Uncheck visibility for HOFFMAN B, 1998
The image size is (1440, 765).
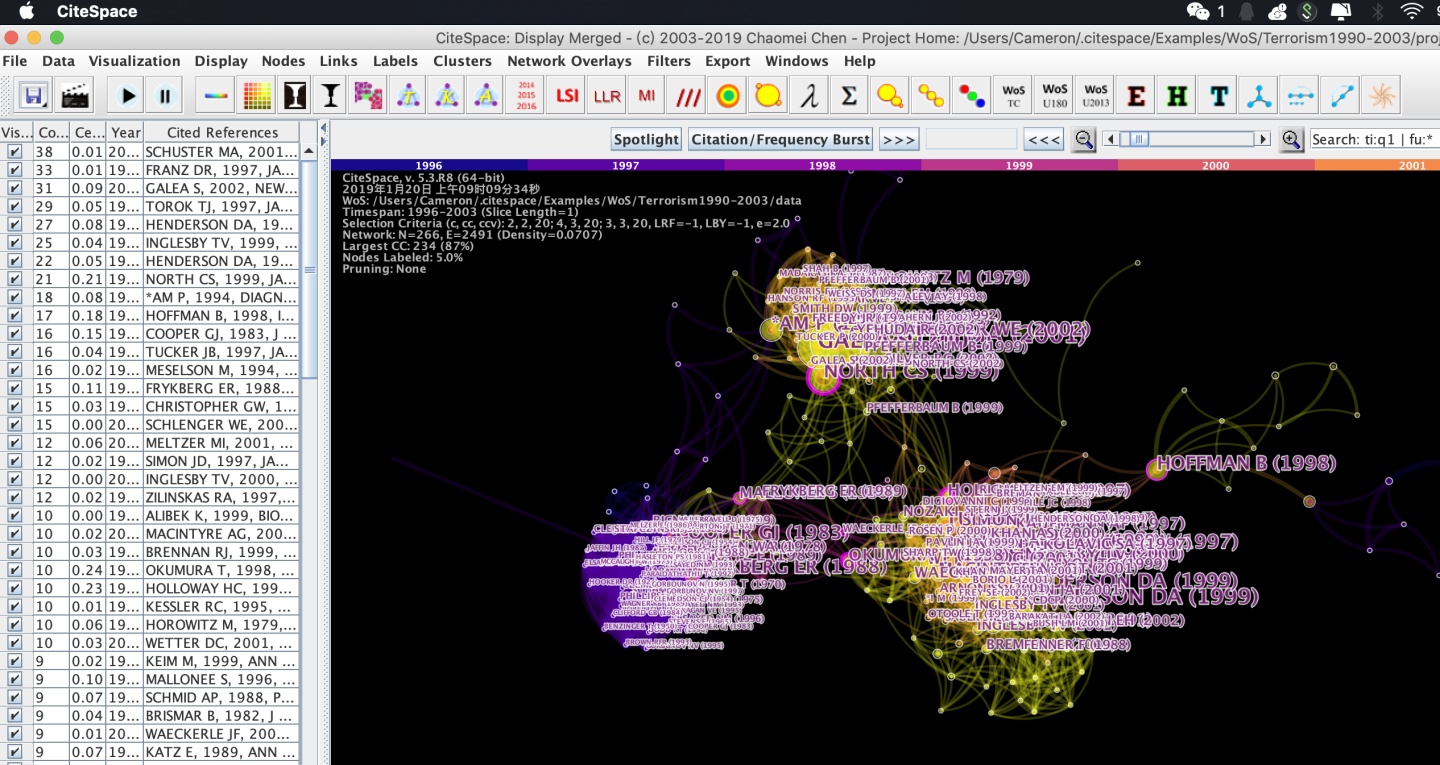point(15,315)
